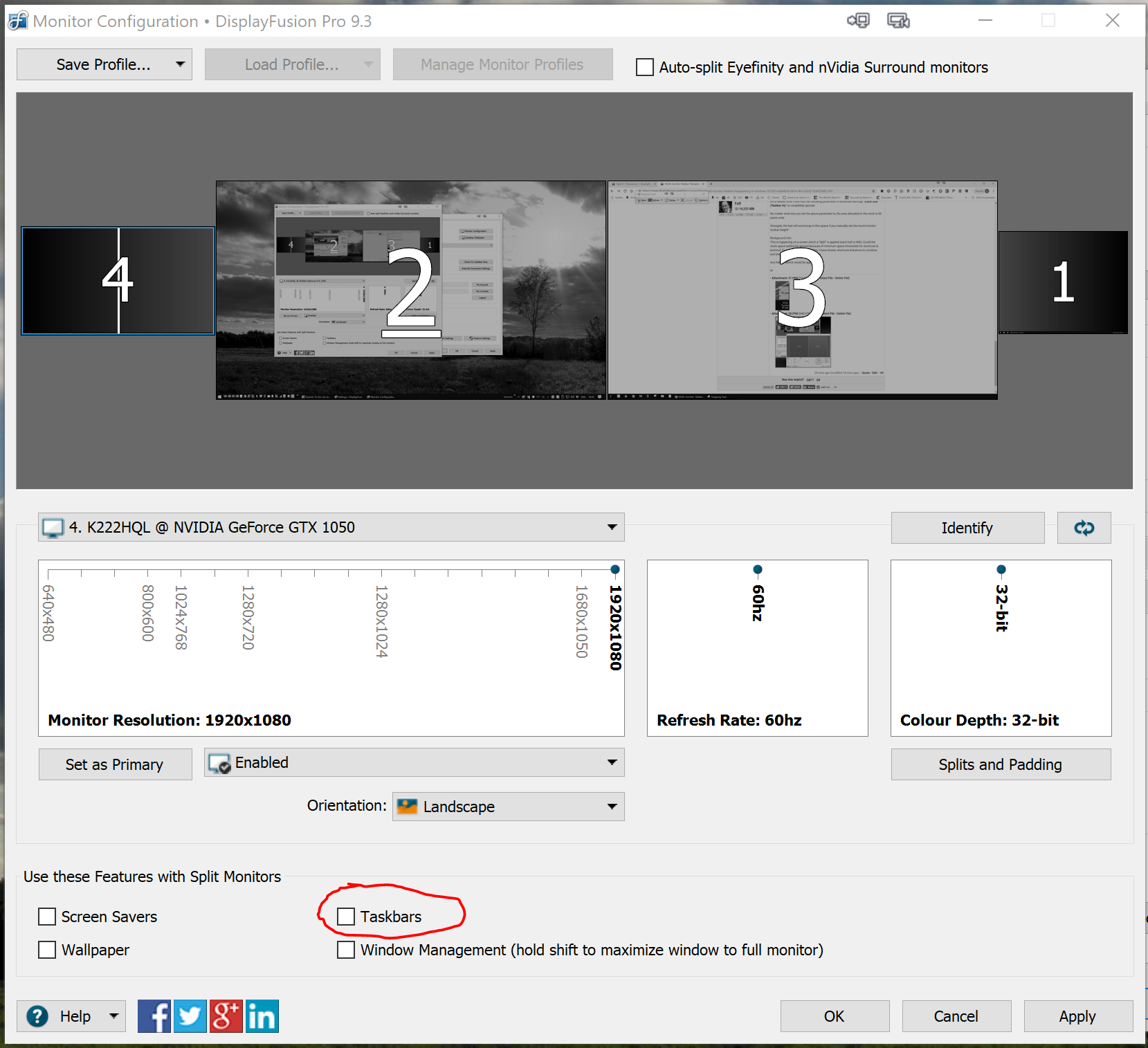Open the Enabled state dropdown
This screenshot has height=1048, width=1148.
[414, 762]
